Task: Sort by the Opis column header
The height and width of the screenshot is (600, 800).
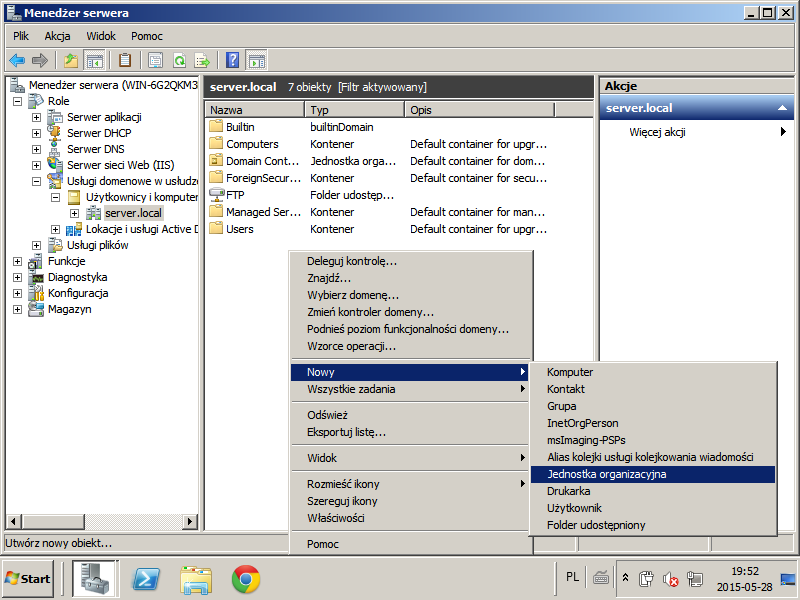Action: click(x=480, y=110)
